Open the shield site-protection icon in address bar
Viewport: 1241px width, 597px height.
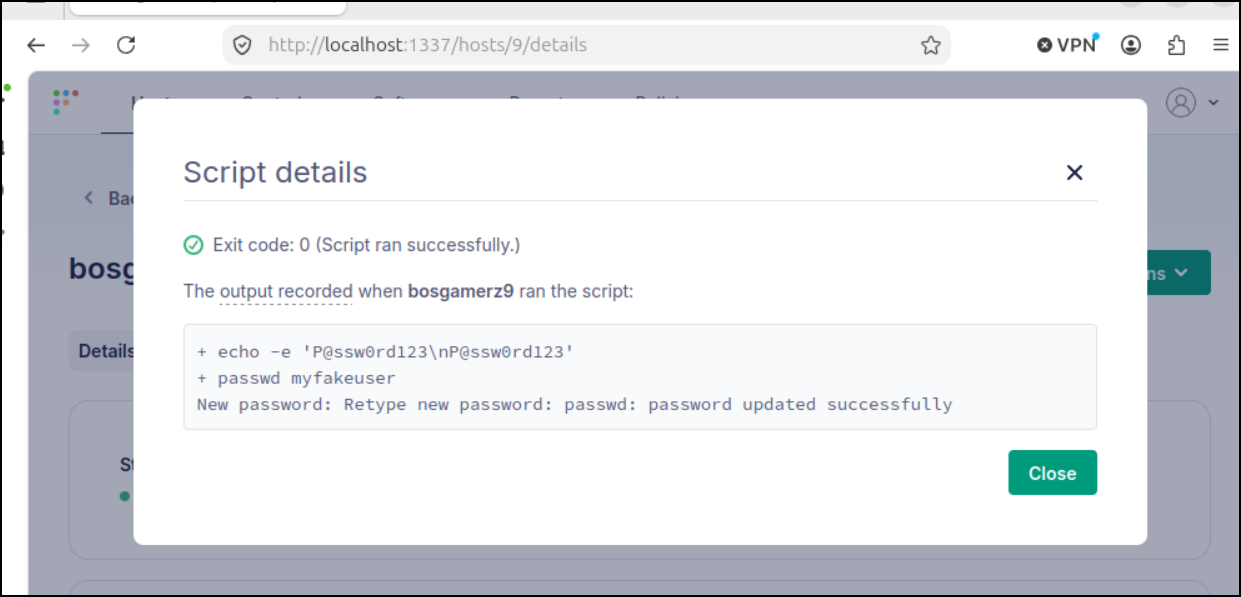(241, 45)
